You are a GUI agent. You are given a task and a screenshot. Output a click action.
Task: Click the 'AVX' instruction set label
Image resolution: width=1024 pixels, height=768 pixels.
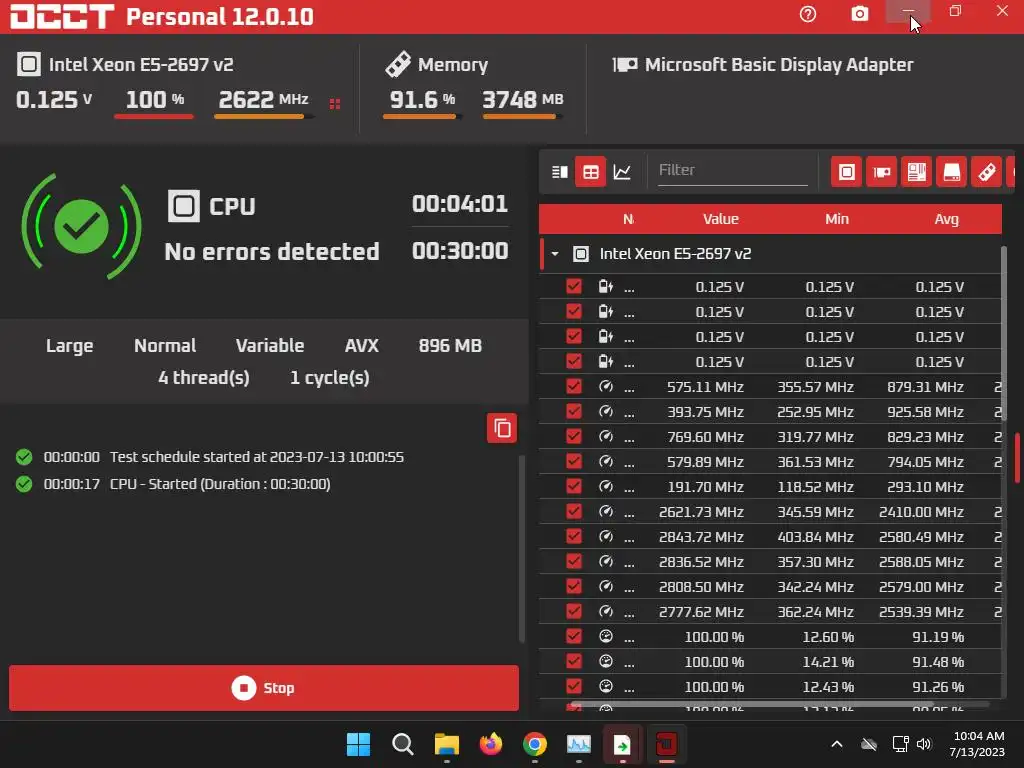pos(361,345)
